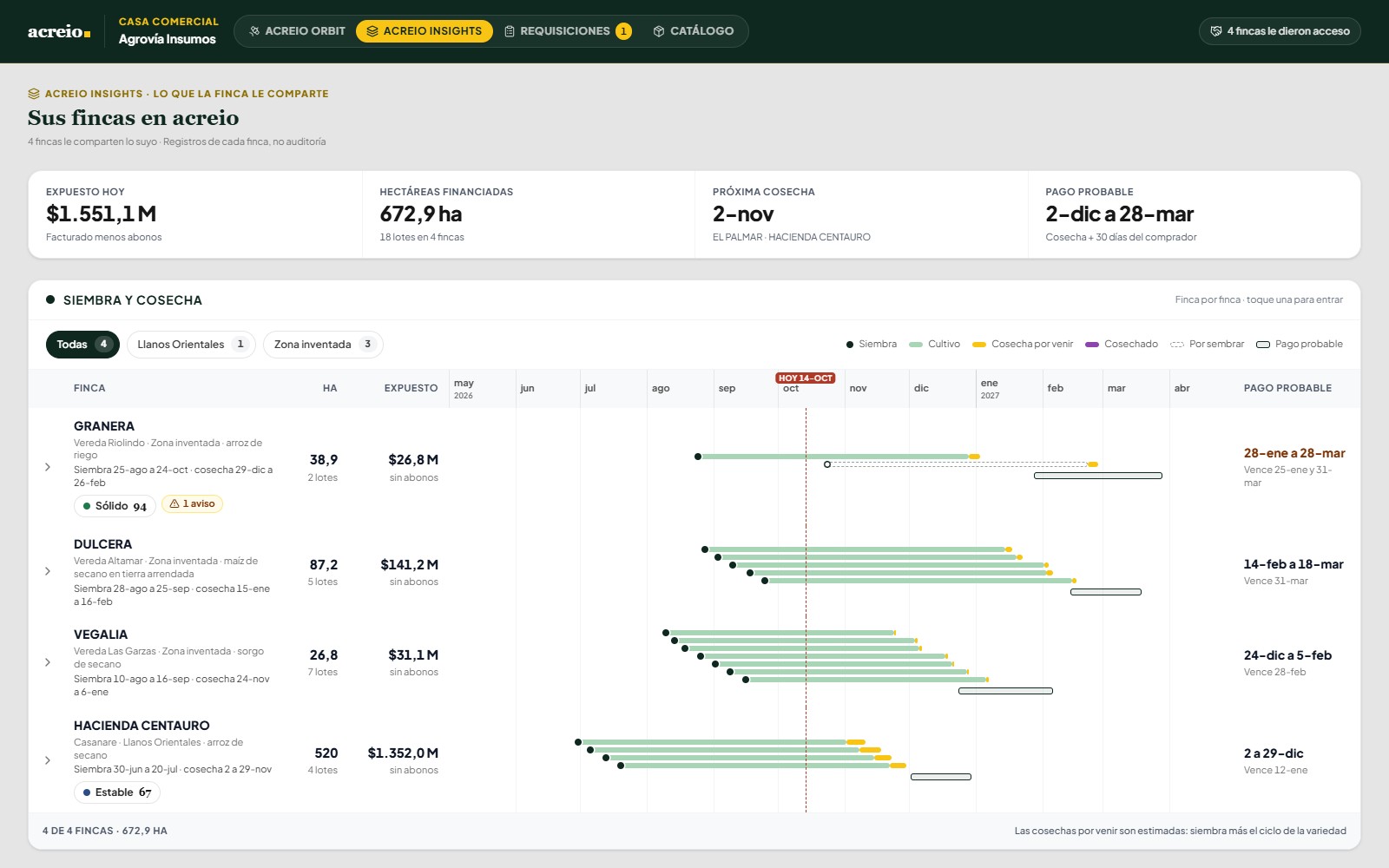1389x868 pixels.
Task: Click DULCERA's $141,2 M exposure value
Action: click(x=410, y=564)
